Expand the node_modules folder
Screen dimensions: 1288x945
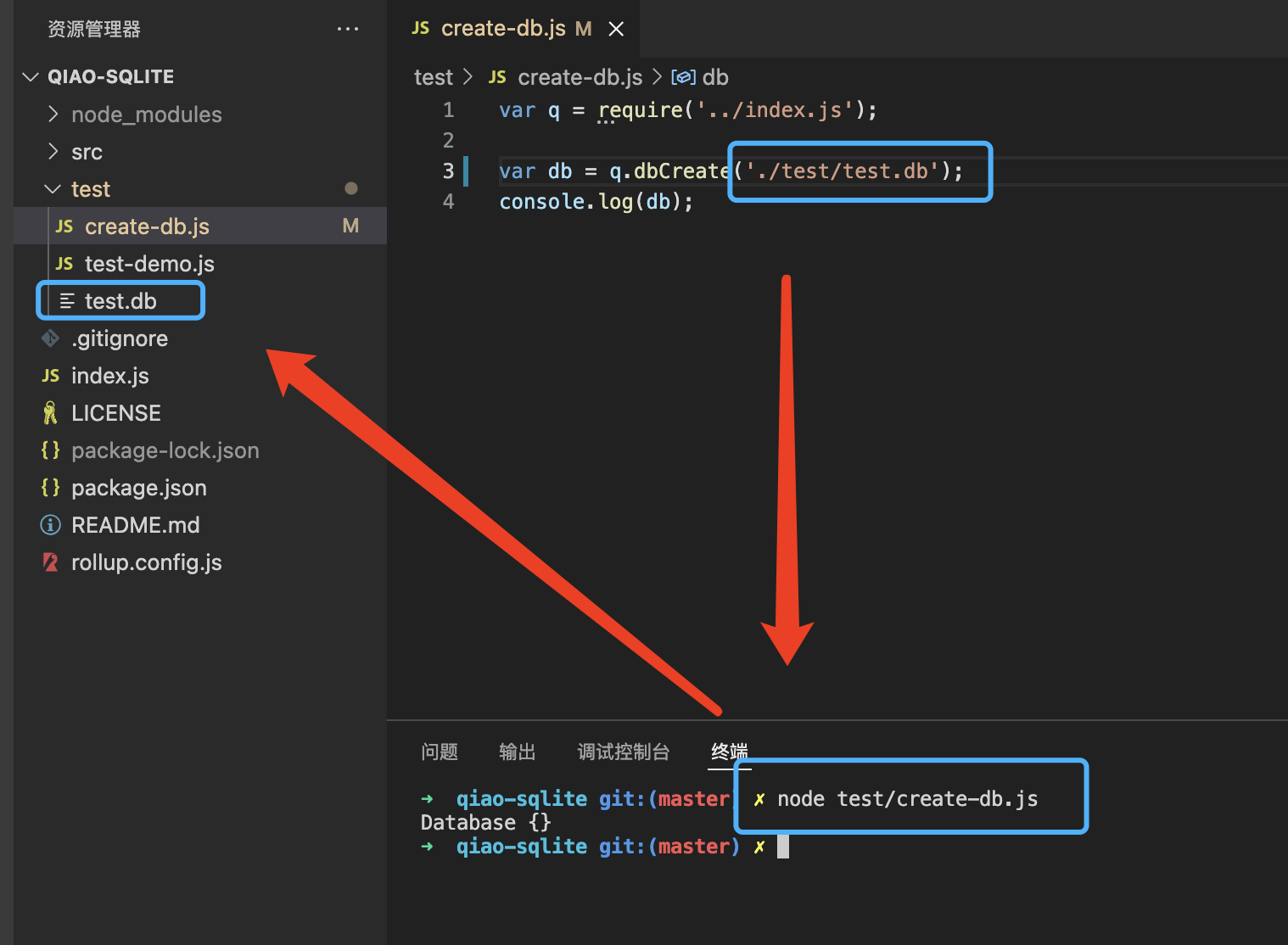(53, 114)
